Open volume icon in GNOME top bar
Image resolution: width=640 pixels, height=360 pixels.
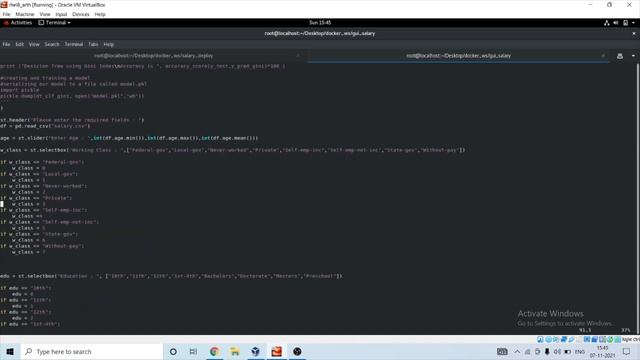click(x=616, y=23)
